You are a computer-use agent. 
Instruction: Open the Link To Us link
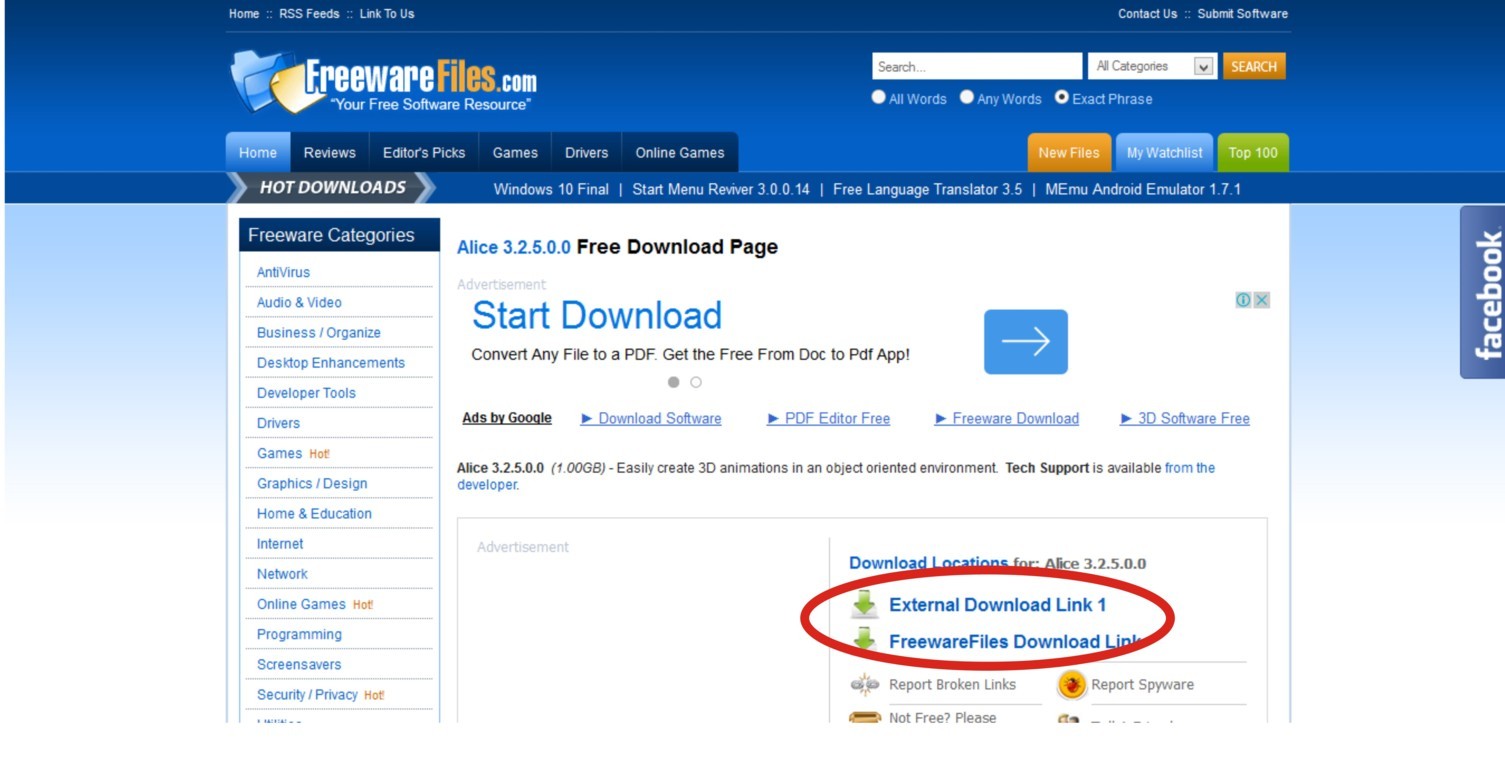387,14
